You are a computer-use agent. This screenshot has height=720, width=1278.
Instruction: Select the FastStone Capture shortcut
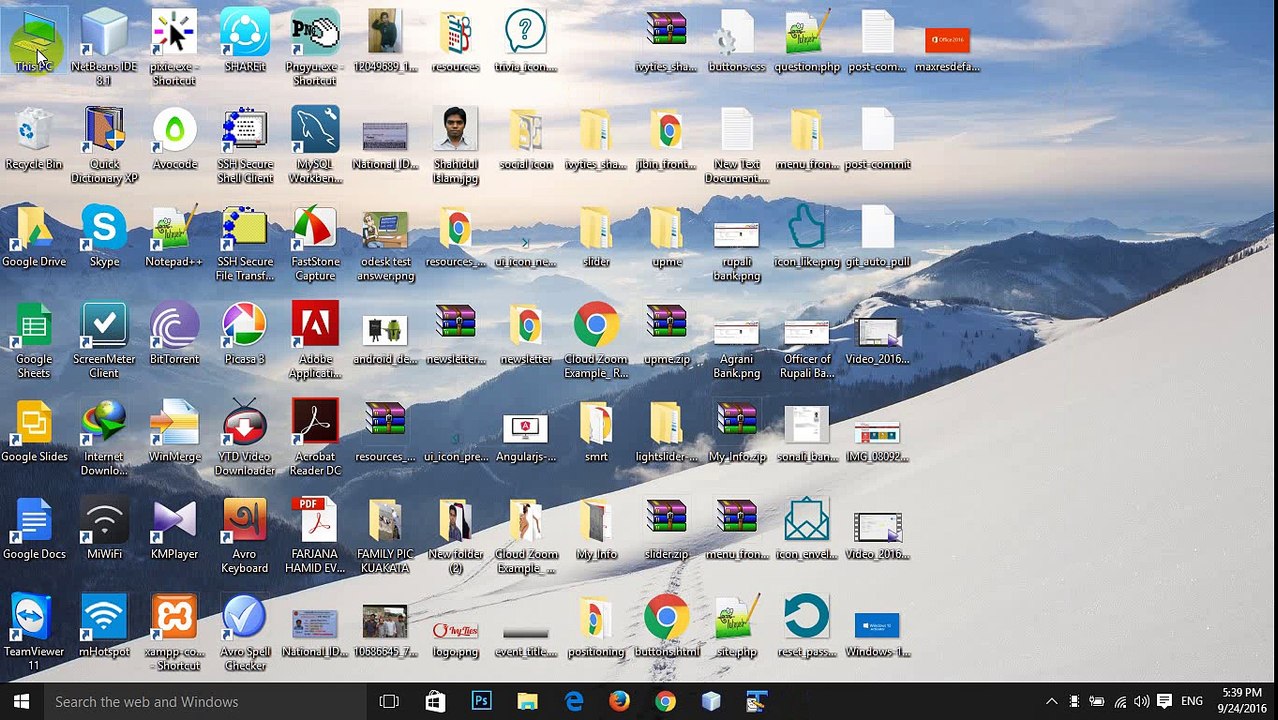[x=315, y=243]
